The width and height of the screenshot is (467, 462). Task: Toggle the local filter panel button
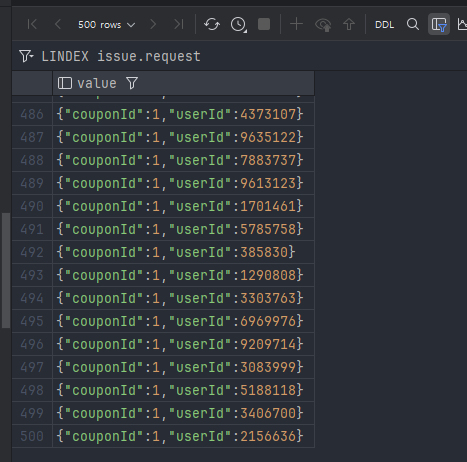coord(439,24)
